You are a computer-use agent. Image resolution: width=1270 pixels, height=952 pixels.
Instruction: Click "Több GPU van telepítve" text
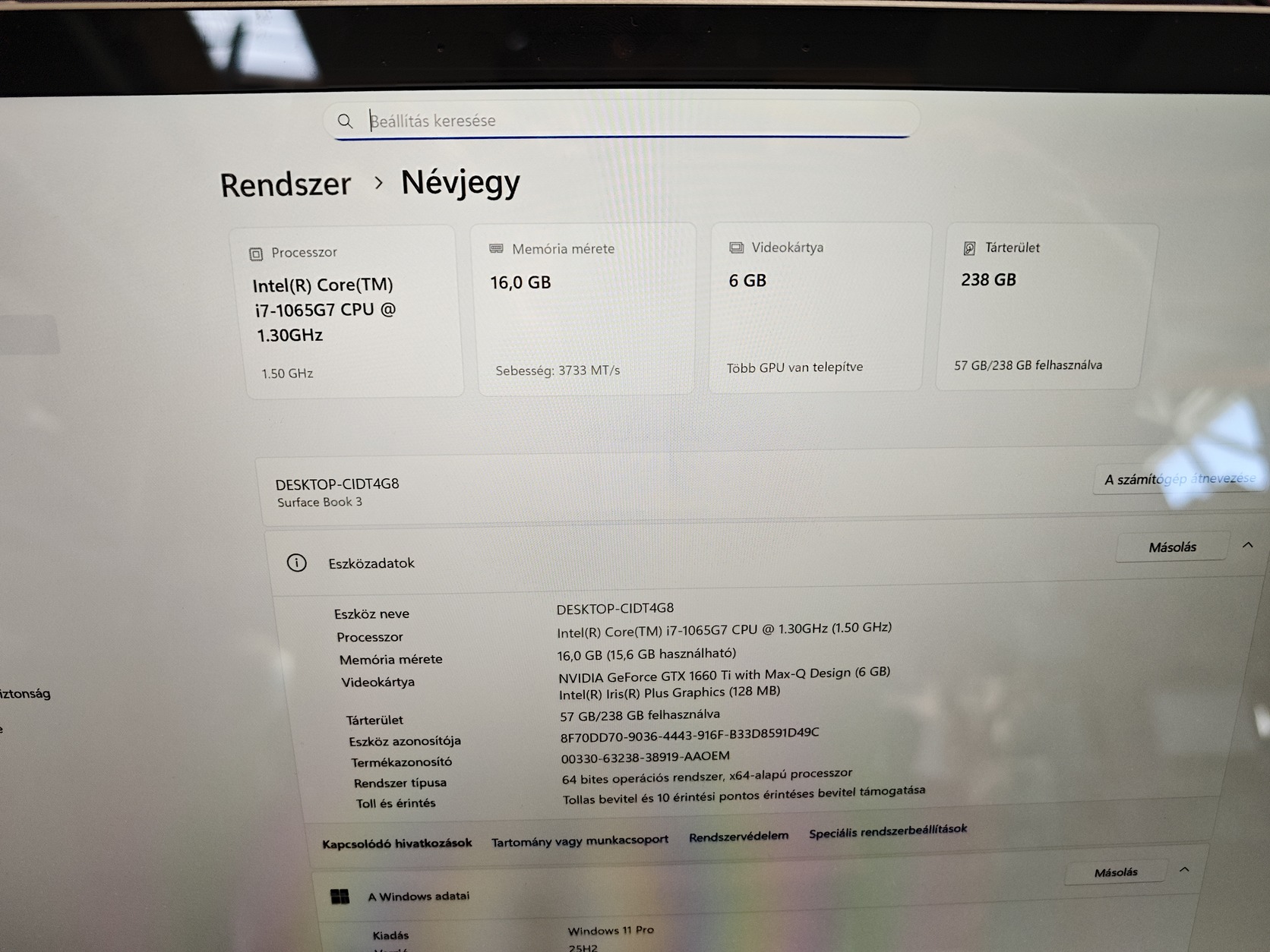[x=795, y=367]
